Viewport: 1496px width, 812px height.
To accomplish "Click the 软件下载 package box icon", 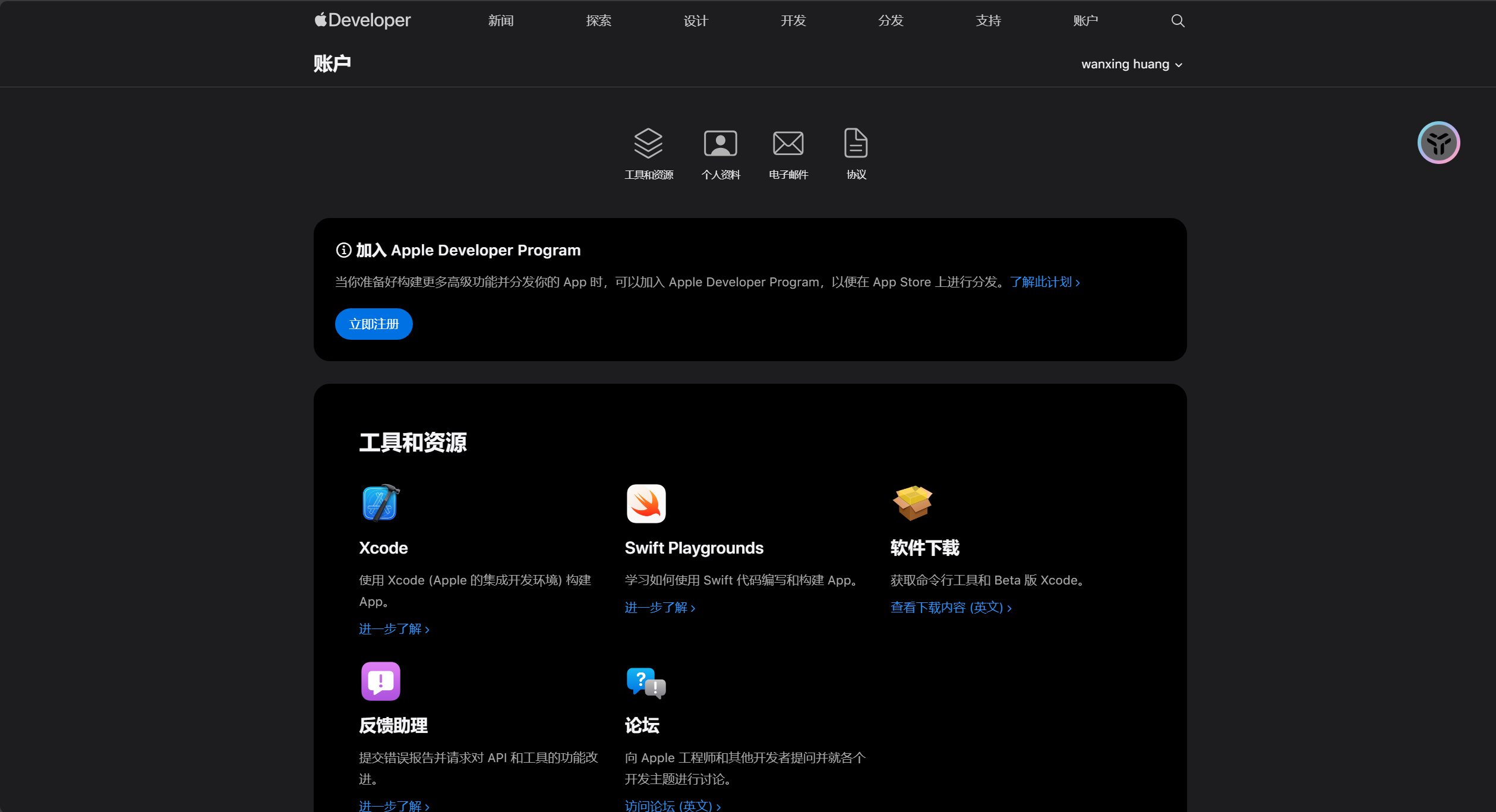I will (913, 503).
